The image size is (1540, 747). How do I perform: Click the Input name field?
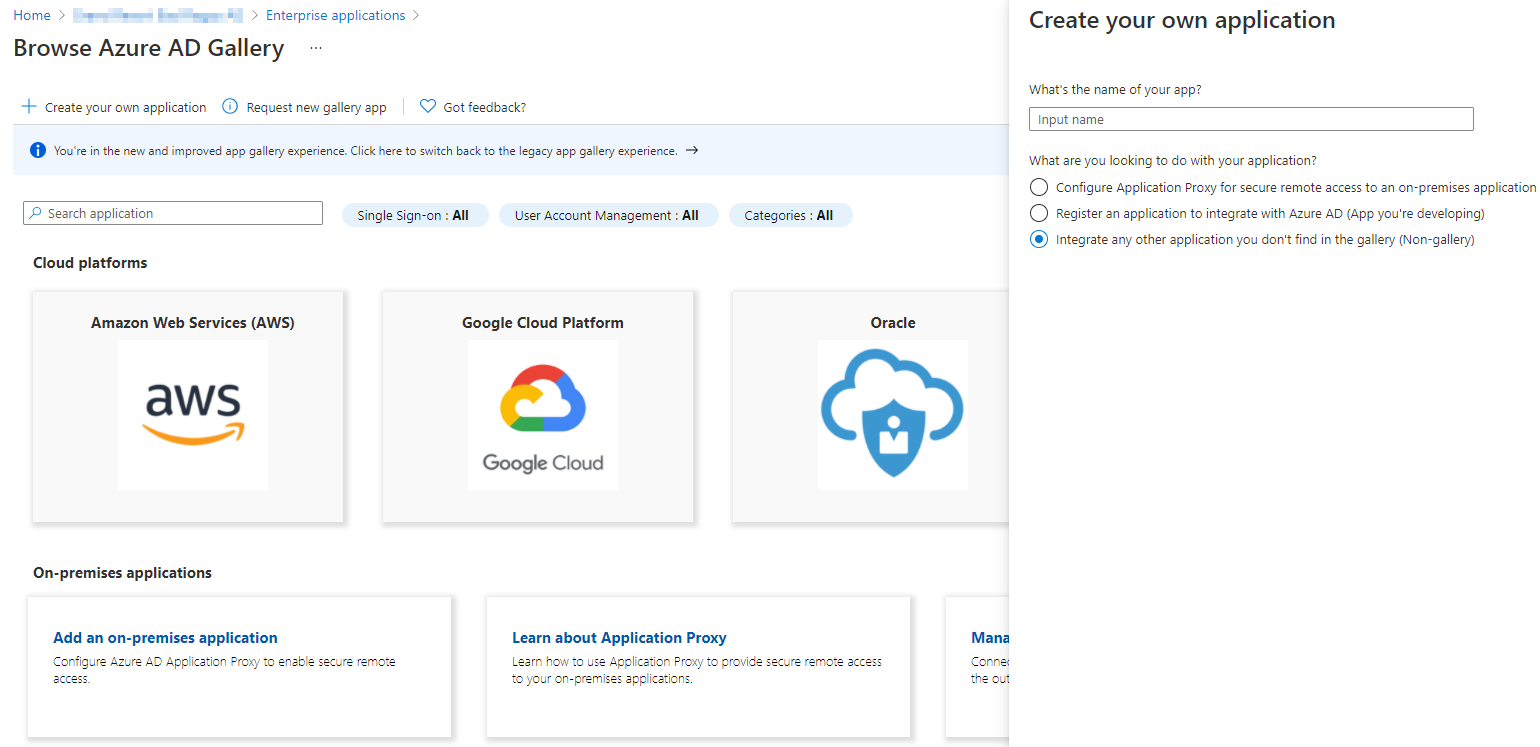[x=1250, y=118]
